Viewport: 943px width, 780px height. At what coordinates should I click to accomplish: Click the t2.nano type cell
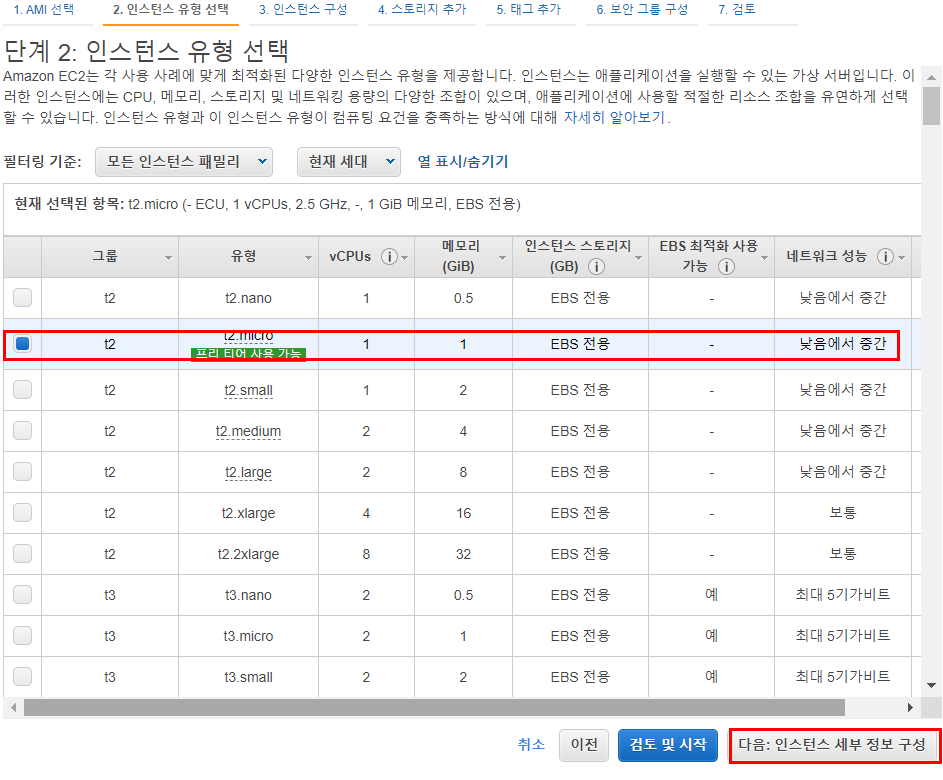[x=248, y=298]
